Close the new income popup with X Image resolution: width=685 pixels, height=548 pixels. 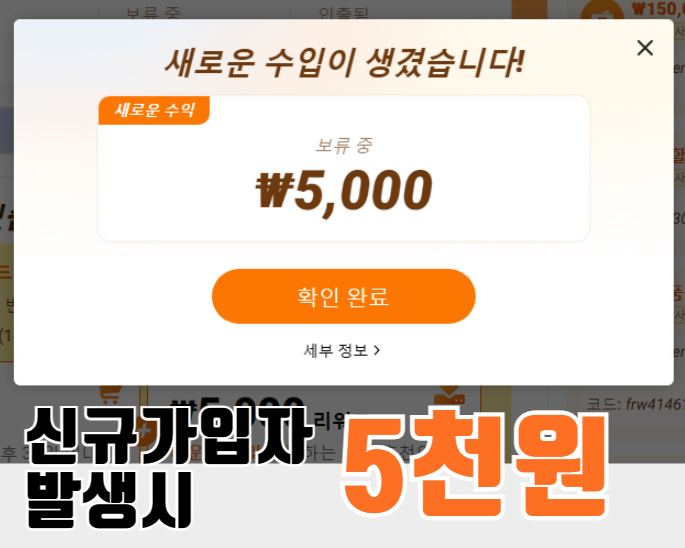645,48
